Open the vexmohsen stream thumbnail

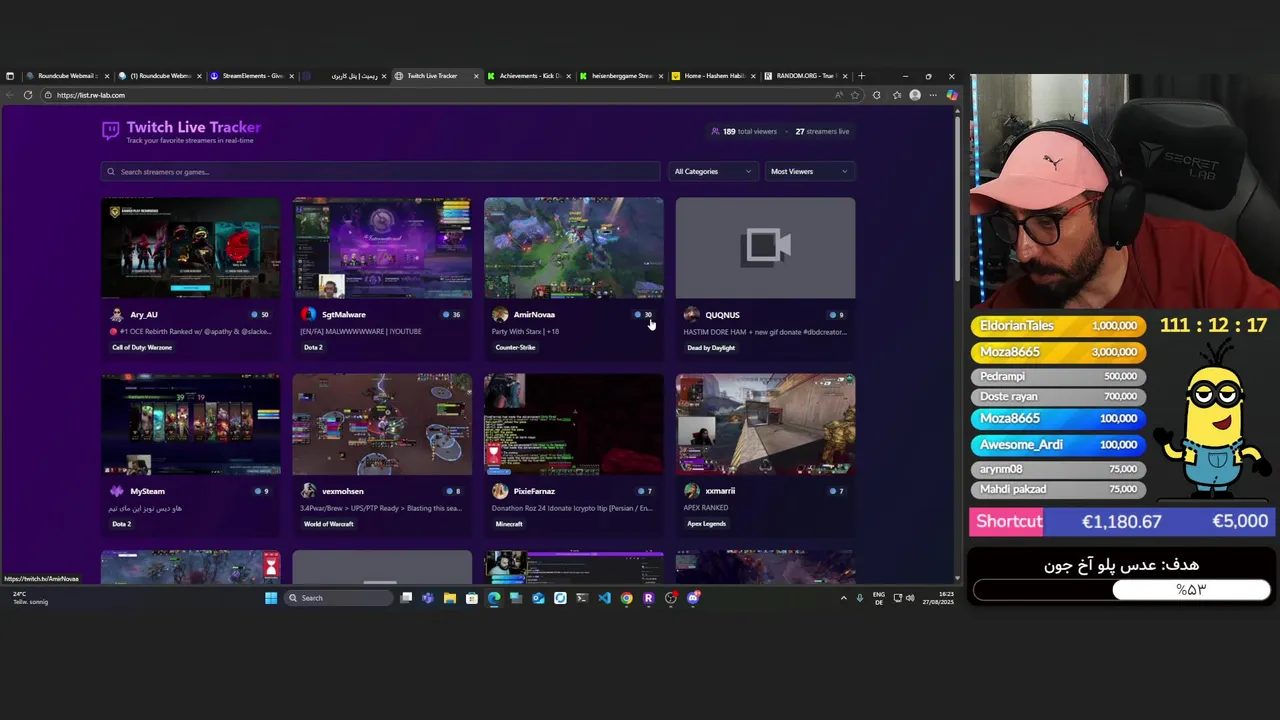pyautogui.click(x=382, y=424)
